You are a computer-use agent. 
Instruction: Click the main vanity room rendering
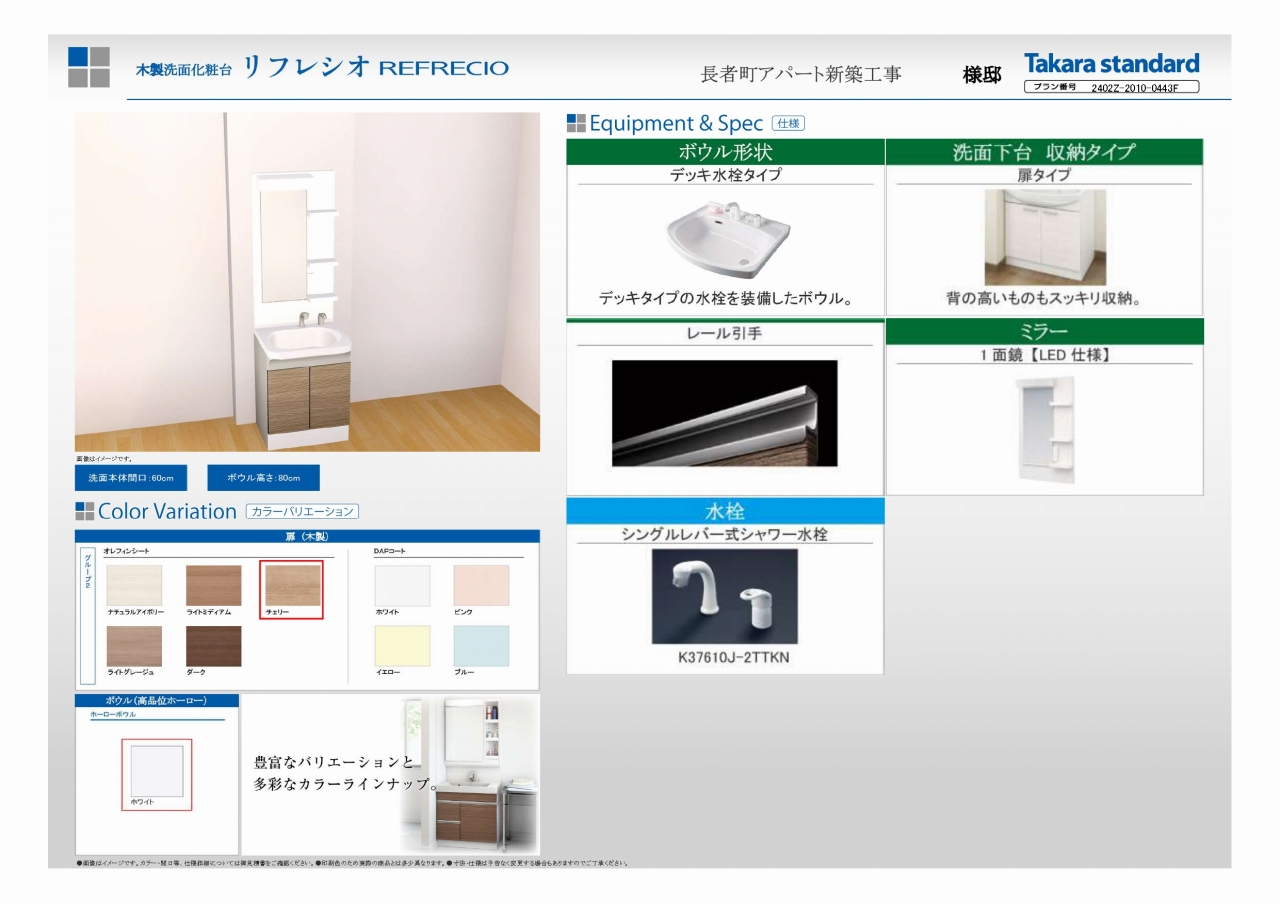coord(307,282)
